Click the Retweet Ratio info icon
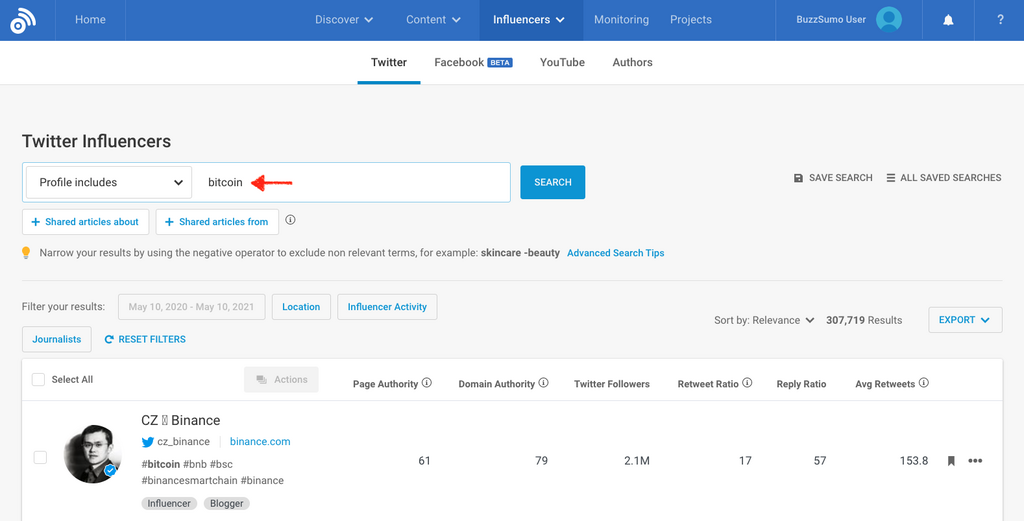This screenshot has width=1024, height=521. point(748,383)
